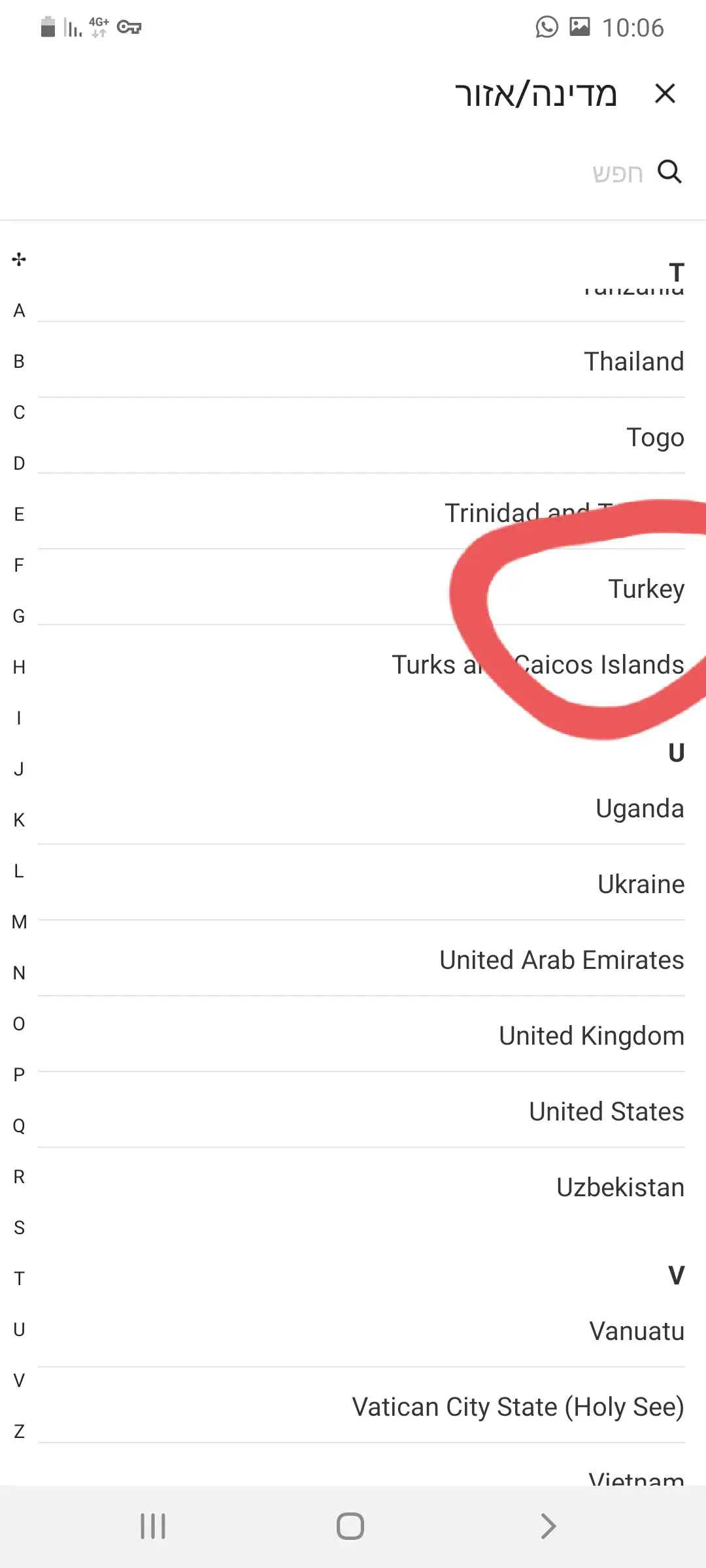
Task: Jump to letter Z in the index
Action: point(19,1431)
